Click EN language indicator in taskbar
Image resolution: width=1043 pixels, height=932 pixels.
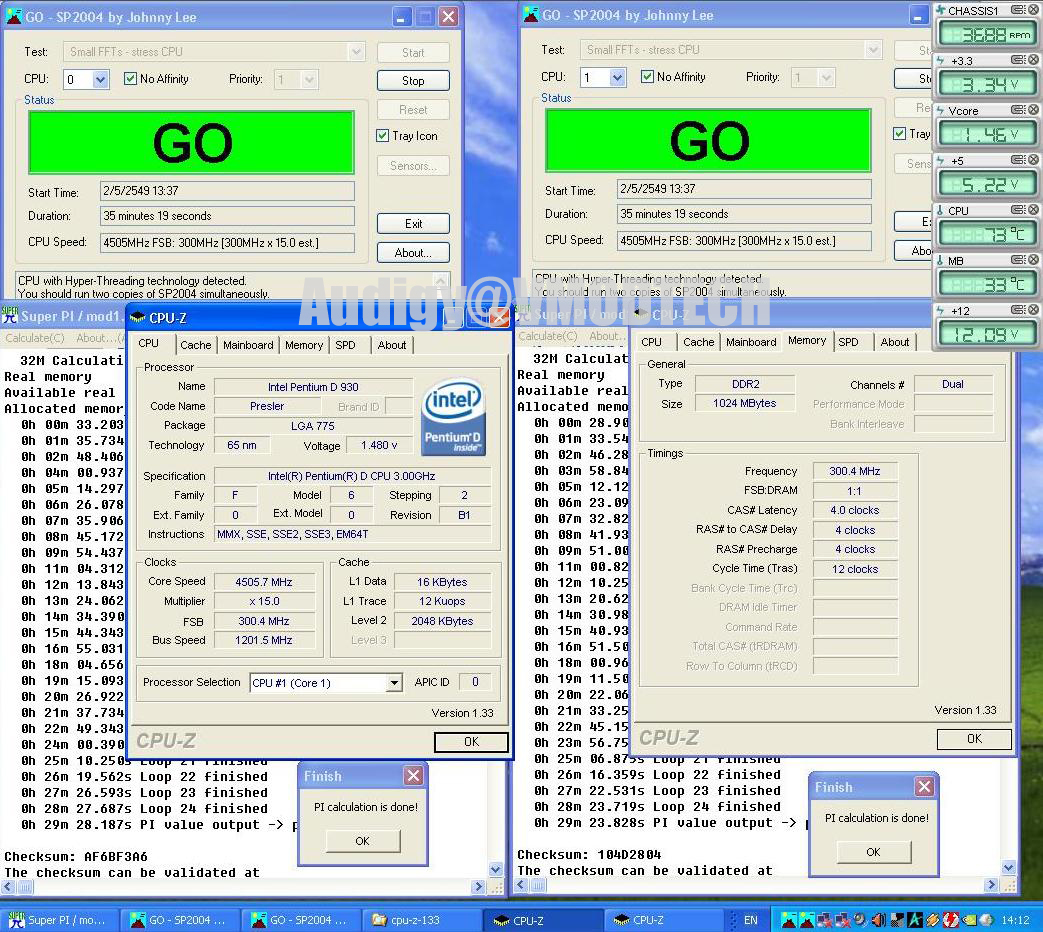click(750, 920)
